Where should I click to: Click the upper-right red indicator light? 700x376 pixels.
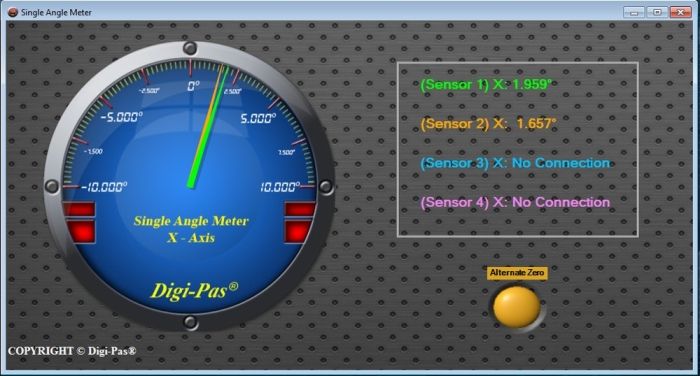[x=300, y=209]
